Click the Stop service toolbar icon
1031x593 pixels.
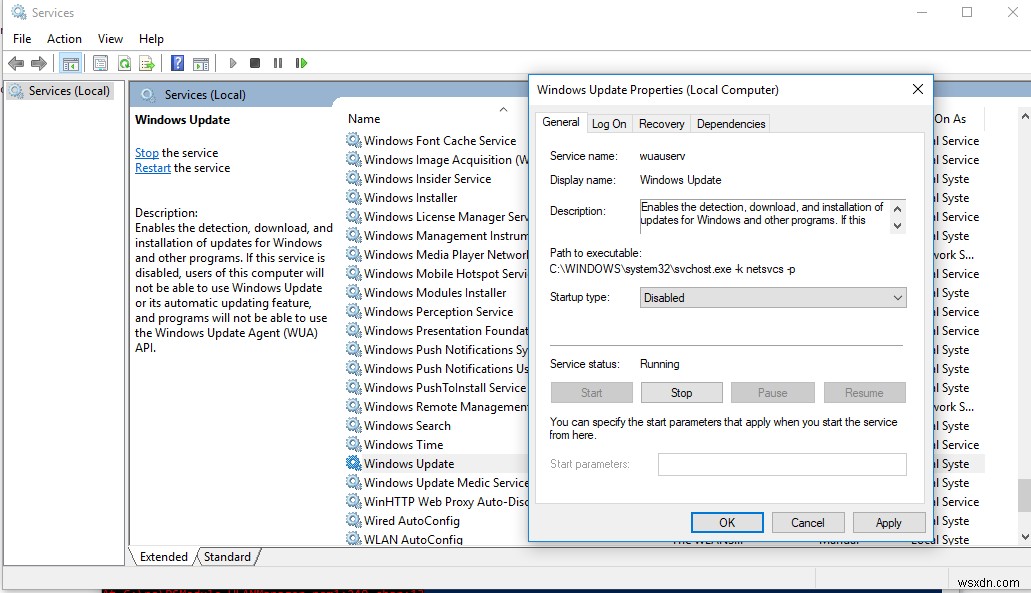(x=256, y=63)
